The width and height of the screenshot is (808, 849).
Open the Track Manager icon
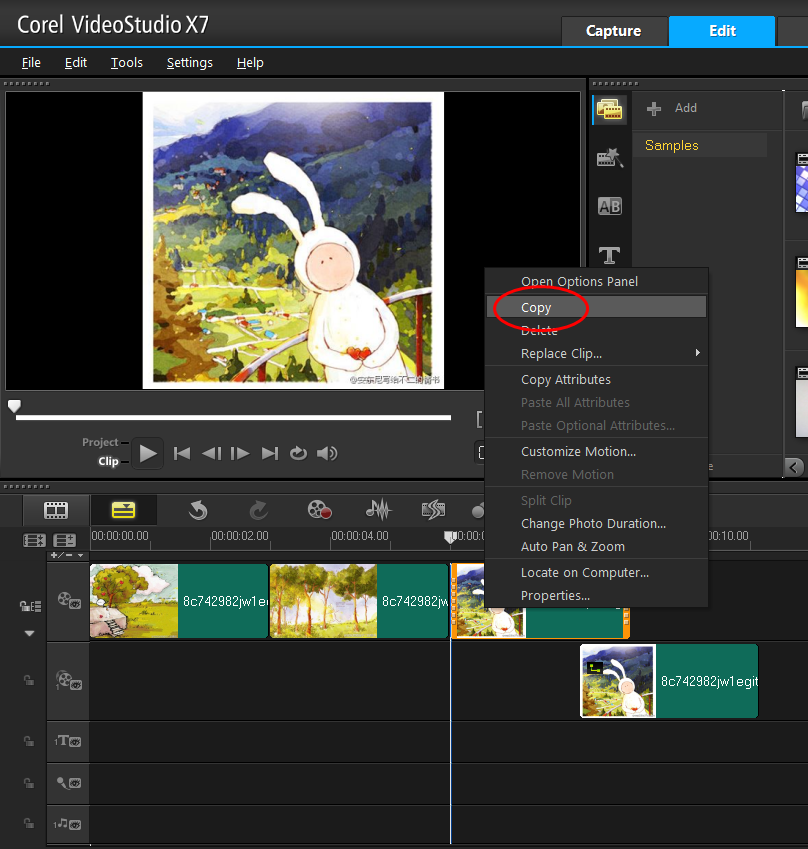pos(64,540)
